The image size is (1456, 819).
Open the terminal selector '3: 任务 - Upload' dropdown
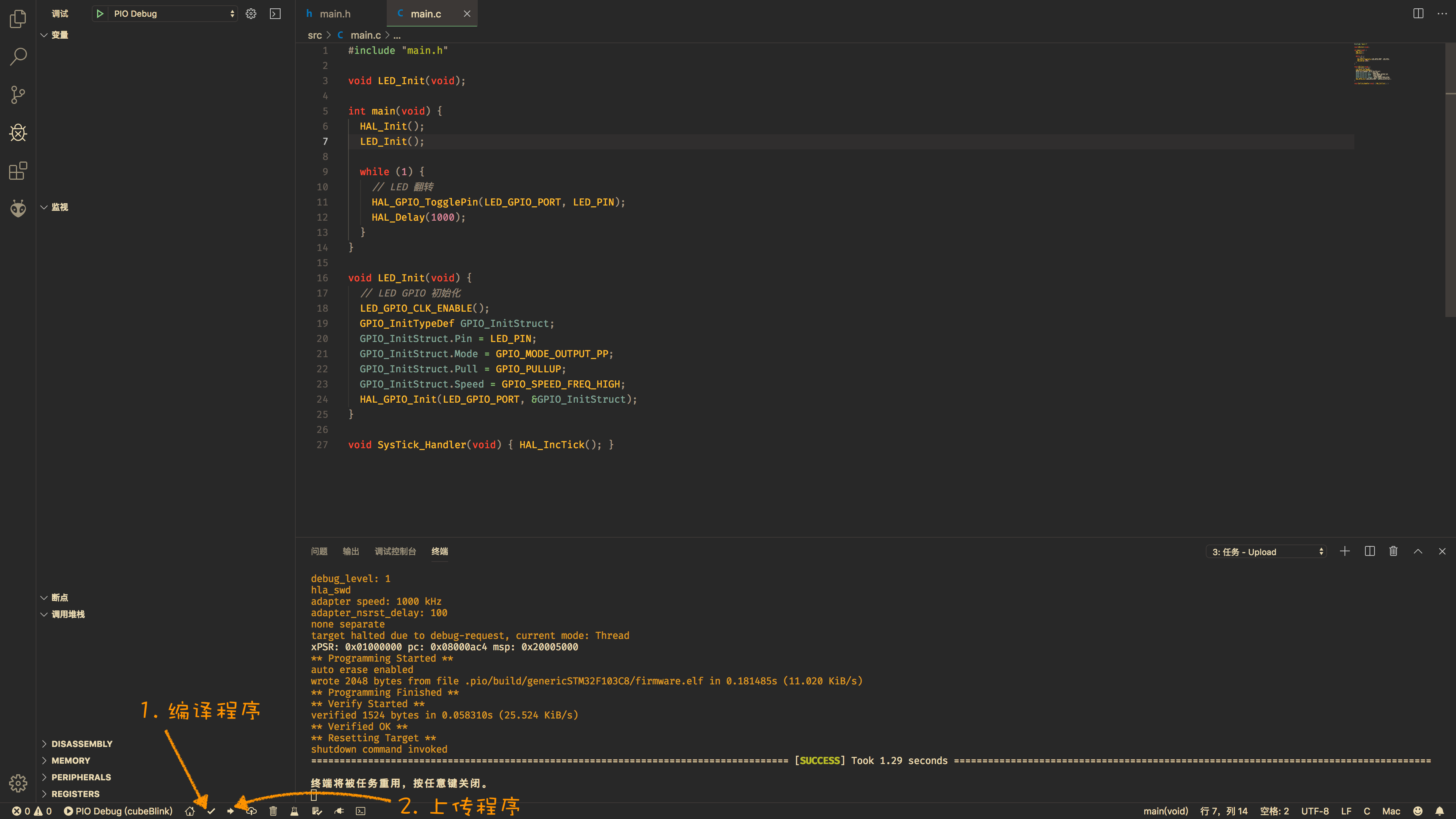pos(1267,552)
